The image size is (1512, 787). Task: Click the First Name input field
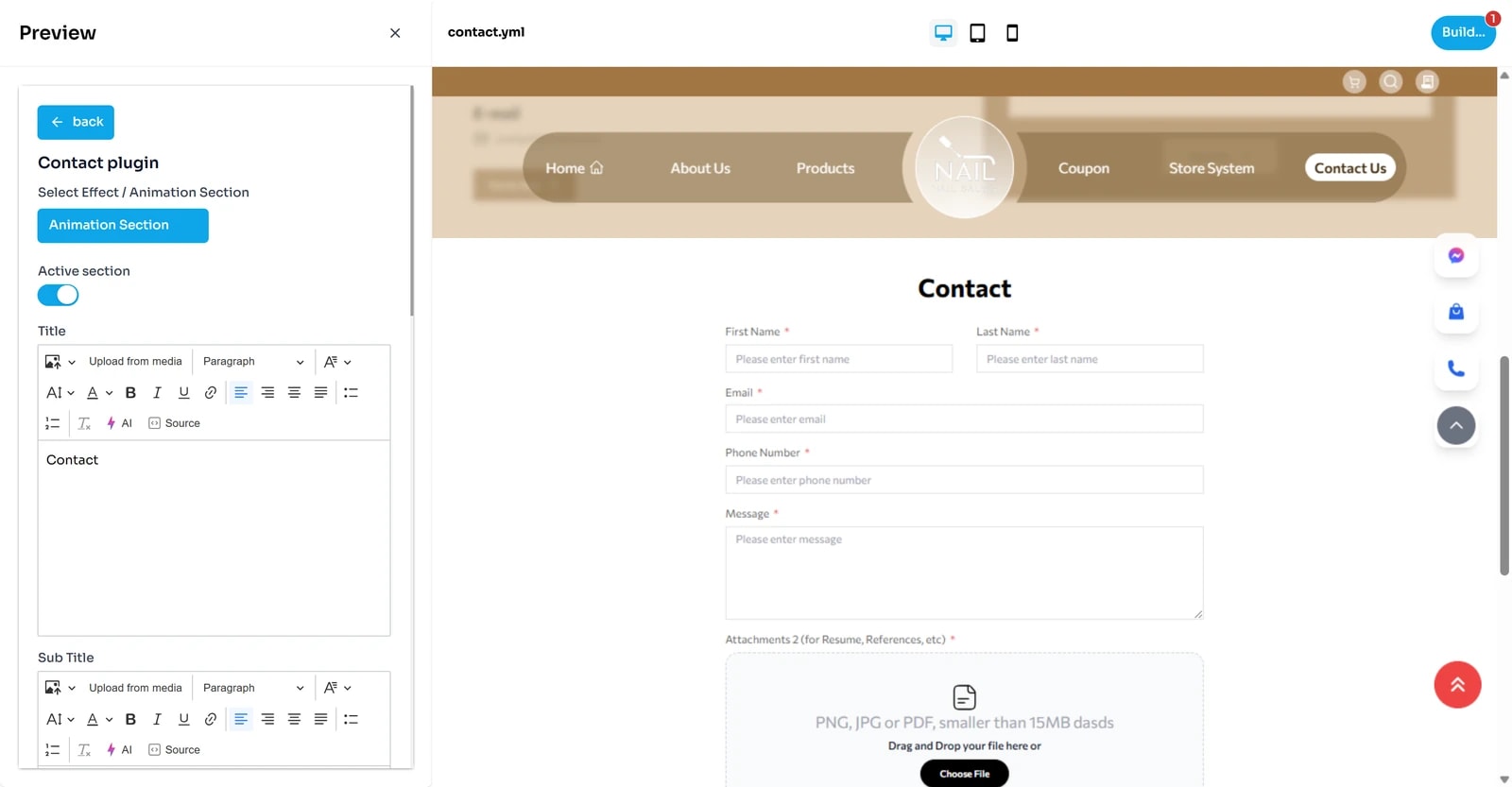click(x=839, y=359)
